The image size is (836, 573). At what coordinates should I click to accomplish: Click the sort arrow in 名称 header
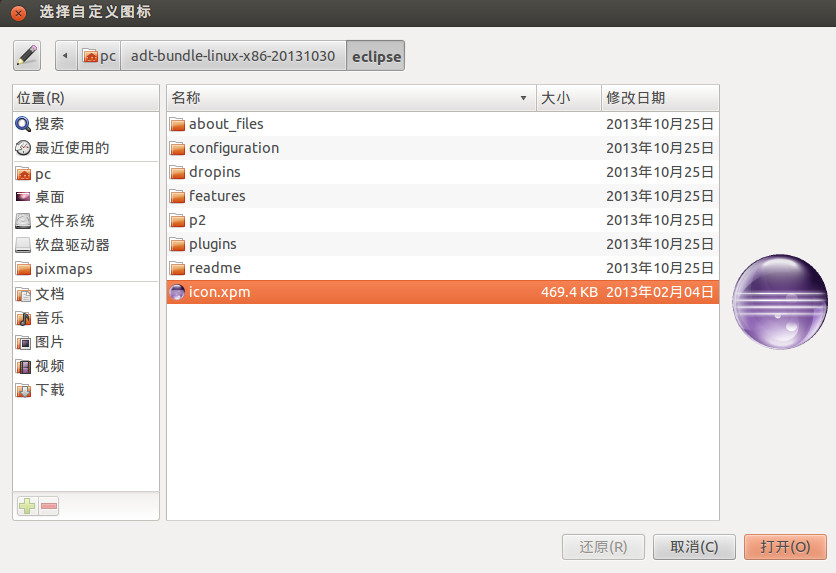524,98
